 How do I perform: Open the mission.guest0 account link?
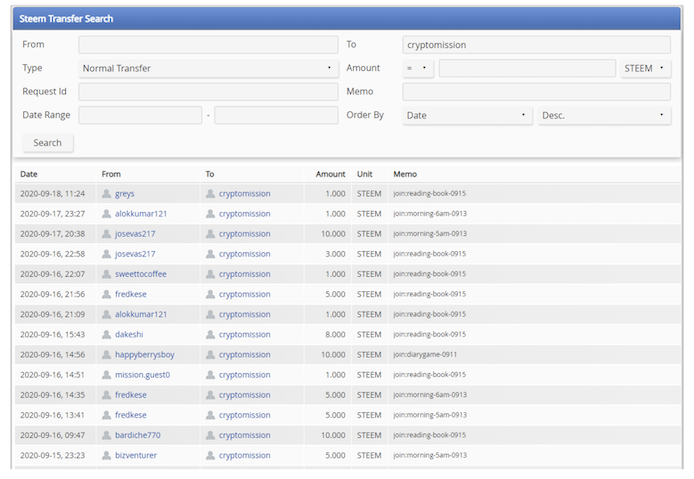(143, 375)
